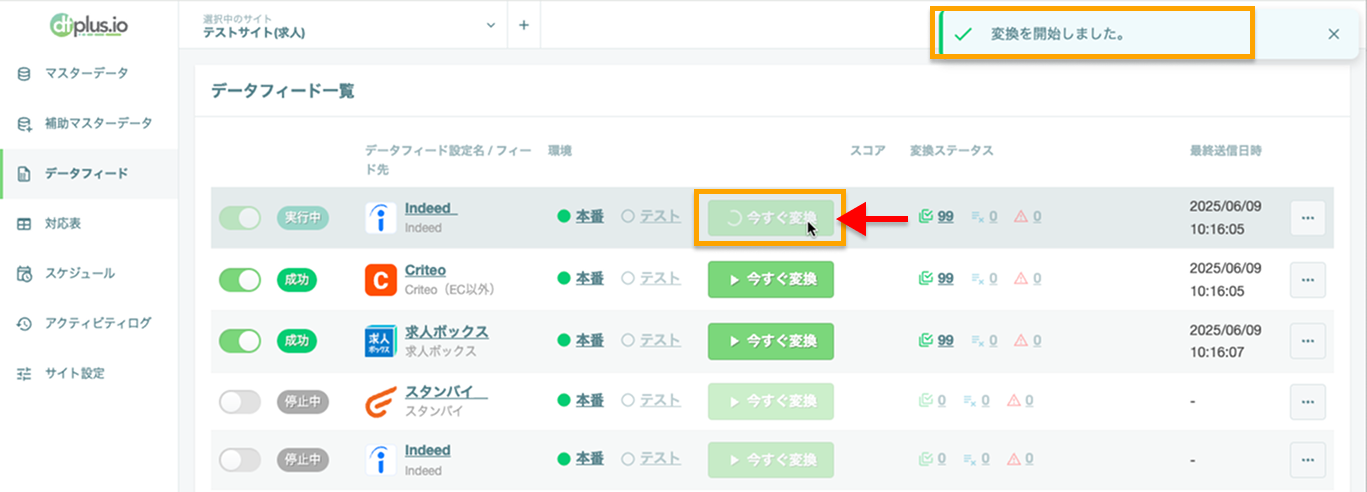Viewport: 1367px width, 492px height.
Task: Go to マスターデータ in the sidebar
Action: (89, 73)
